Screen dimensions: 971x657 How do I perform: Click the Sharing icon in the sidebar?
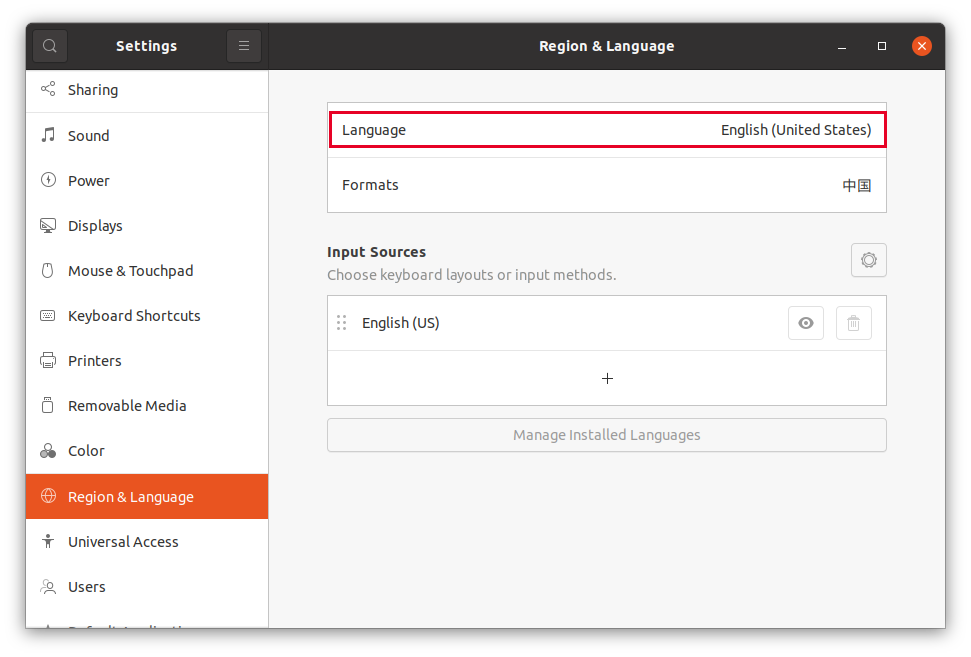coord(47,89)
